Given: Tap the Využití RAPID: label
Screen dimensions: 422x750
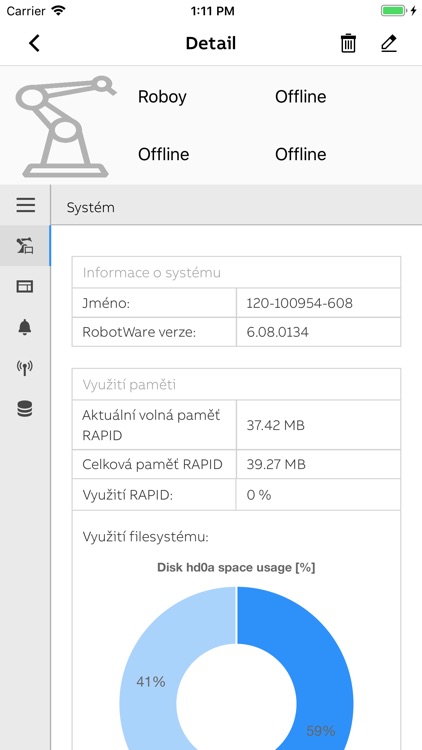Looking at the screenshot, I should point(127,495).
